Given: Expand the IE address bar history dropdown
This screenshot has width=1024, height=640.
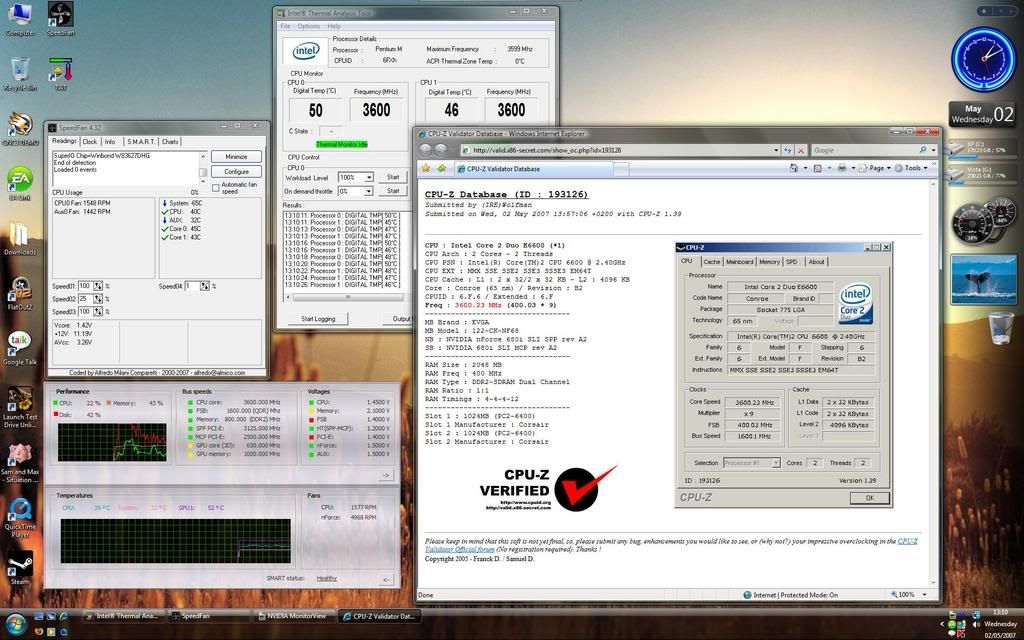Looking at the screenshot, I should pyautogui.click(x=776, y=150).
